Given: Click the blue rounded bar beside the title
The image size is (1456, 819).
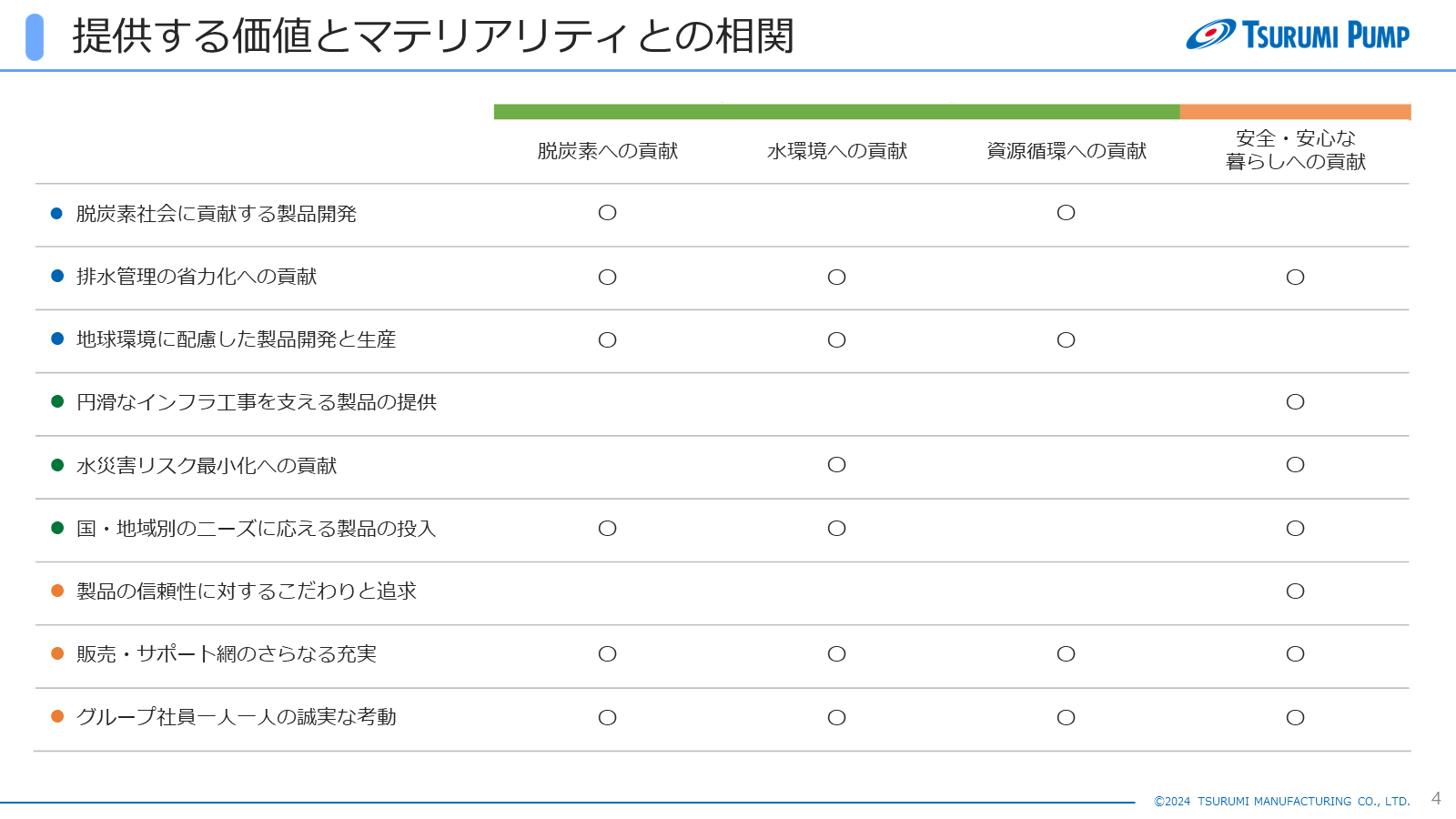Looking at the screenshot, I should click(35, 37).
